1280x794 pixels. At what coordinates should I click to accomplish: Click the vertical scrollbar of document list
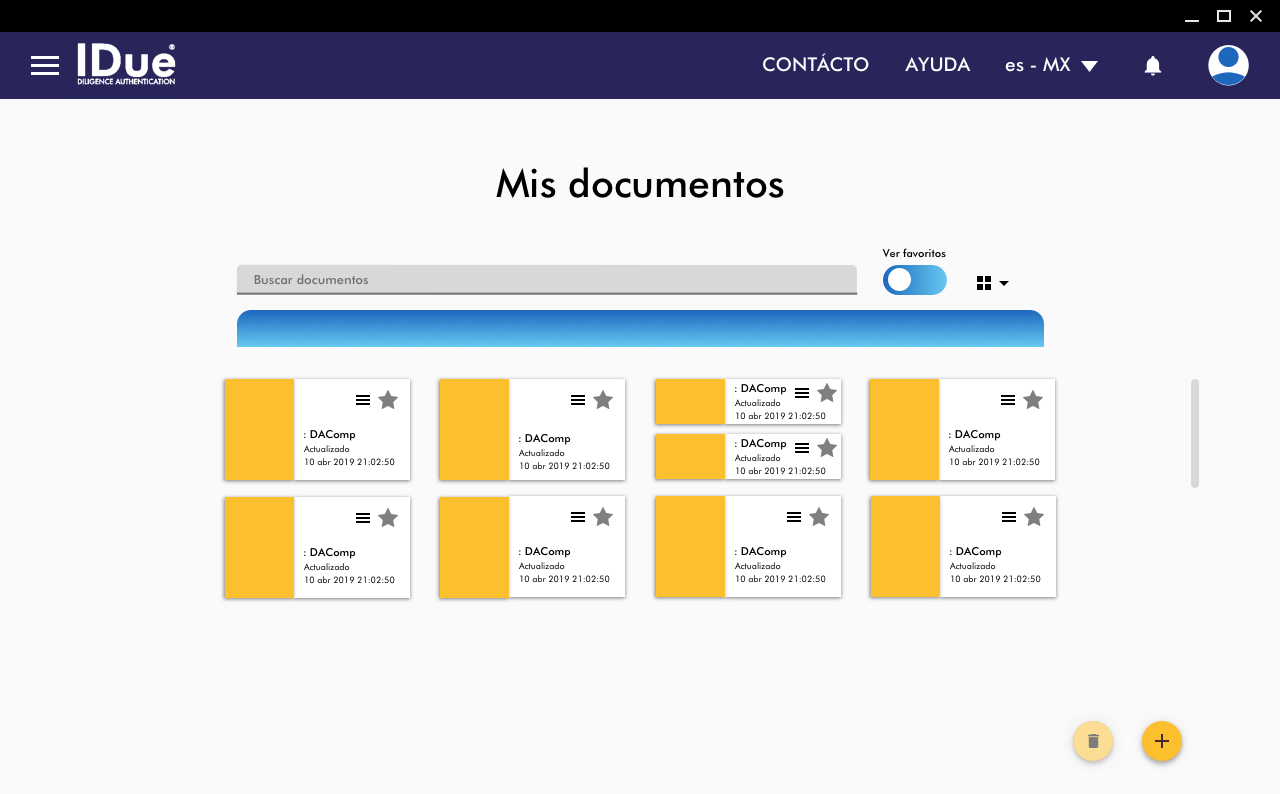point(1194,432)
